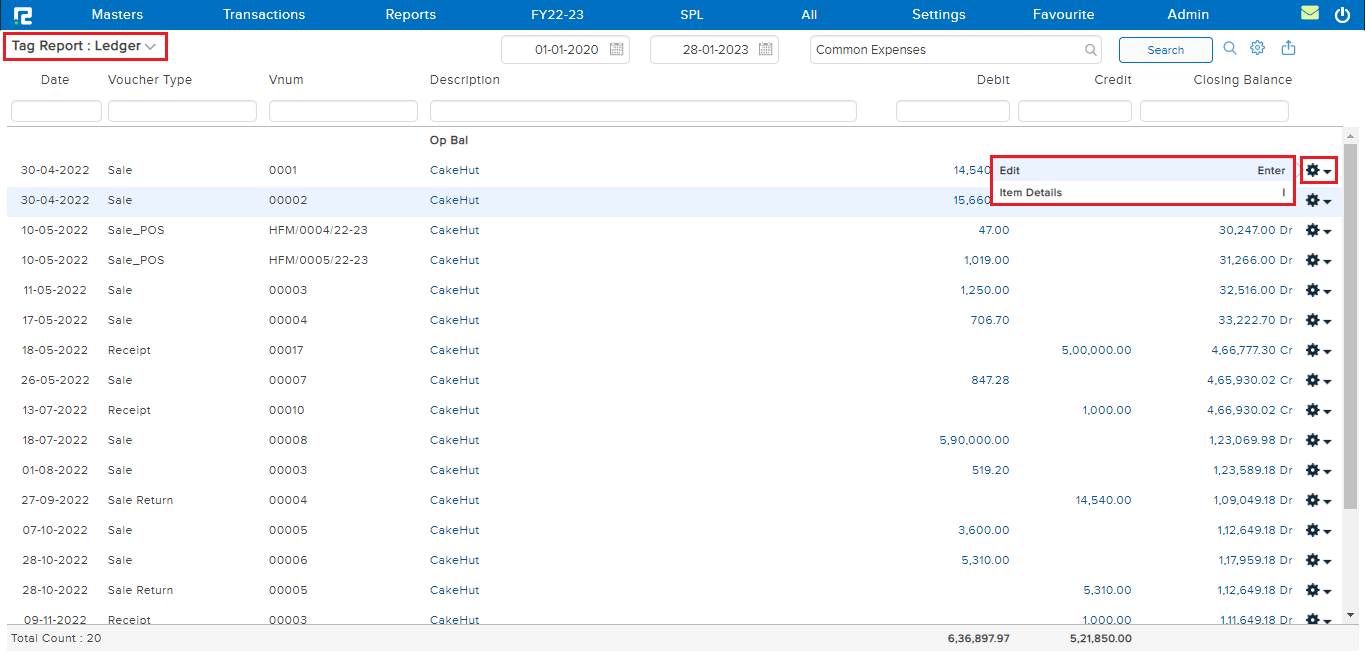Open the Transactions menu

(x=264, y=15)
